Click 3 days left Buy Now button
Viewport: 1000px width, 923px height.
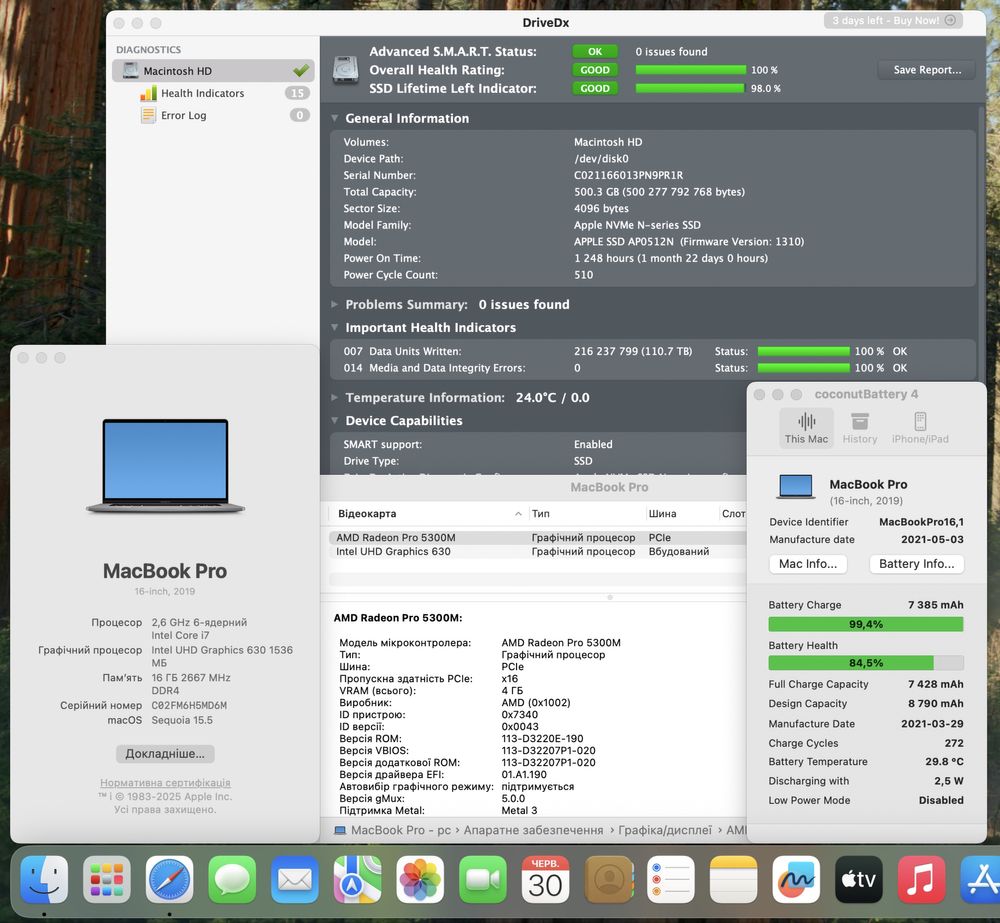893,20
